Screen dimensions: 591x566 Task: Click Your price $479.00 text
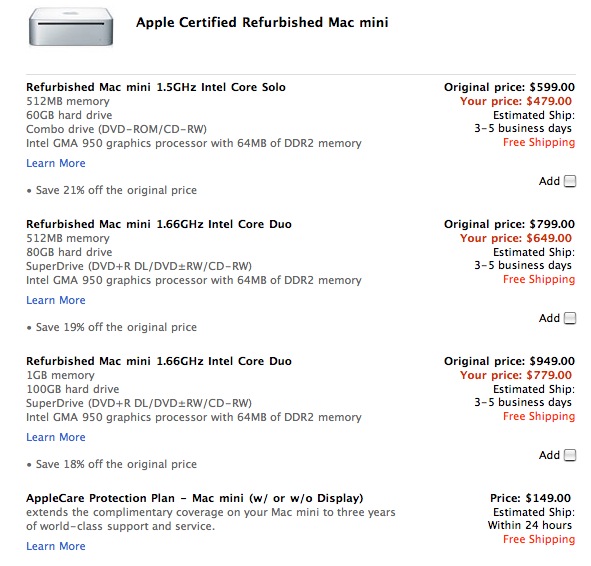(516, 101)
